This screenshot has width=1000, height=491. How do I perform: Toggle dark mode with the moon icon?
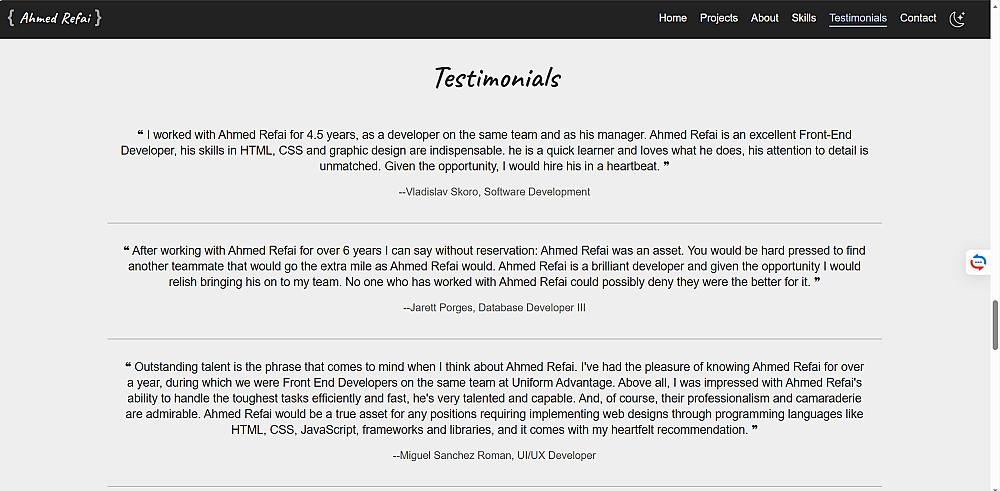coord(957,18)
